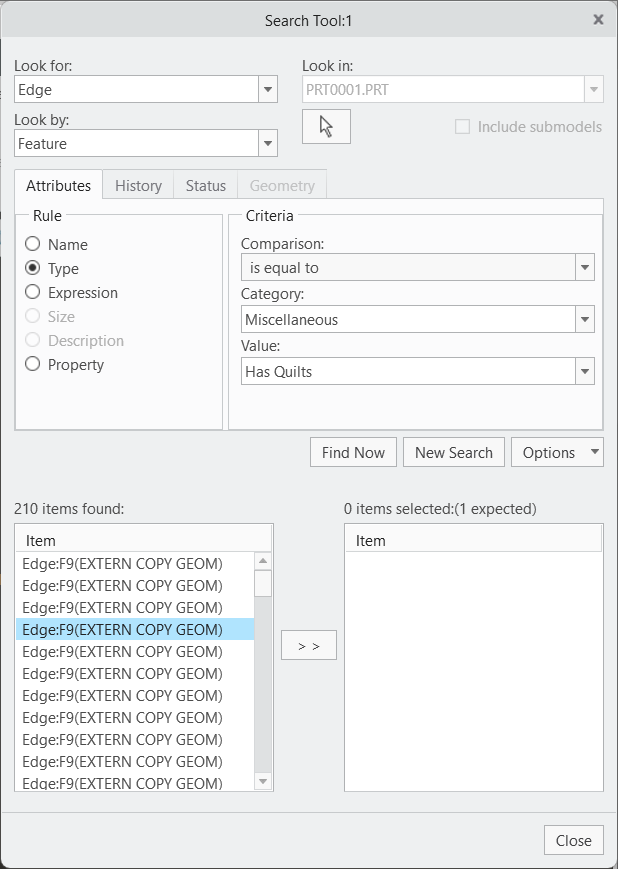
Task: Switch to the Status tab
Action: [206, 186]
